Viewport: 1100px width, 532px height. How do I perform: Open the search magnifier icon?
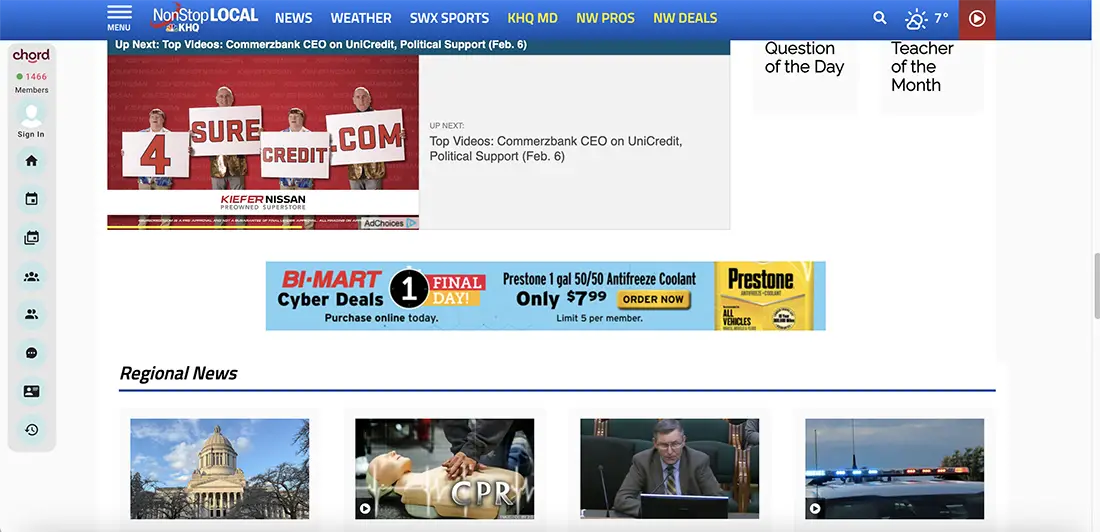(x=880, y=18)
